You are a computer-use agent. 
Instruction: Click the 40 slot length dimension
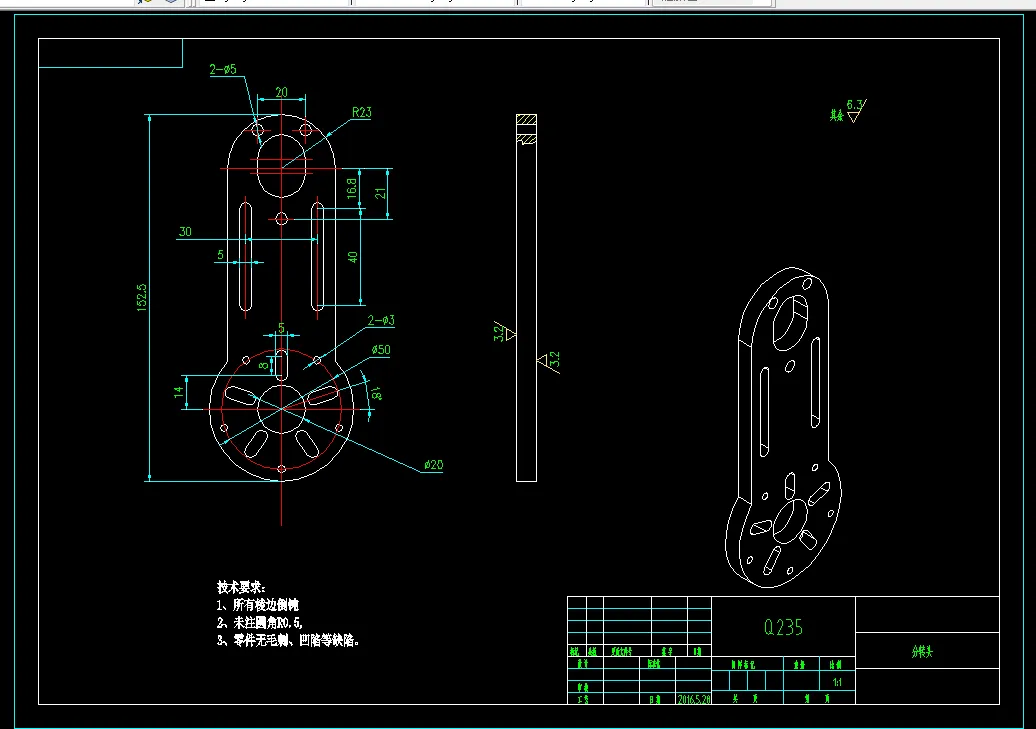pos(352,257)
